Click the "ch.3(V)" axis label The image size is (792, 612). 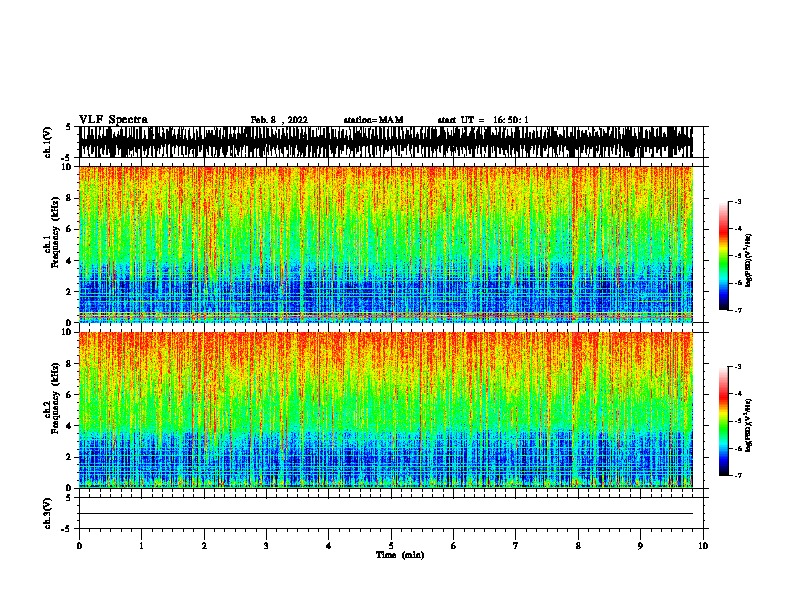tap(48, 513)
